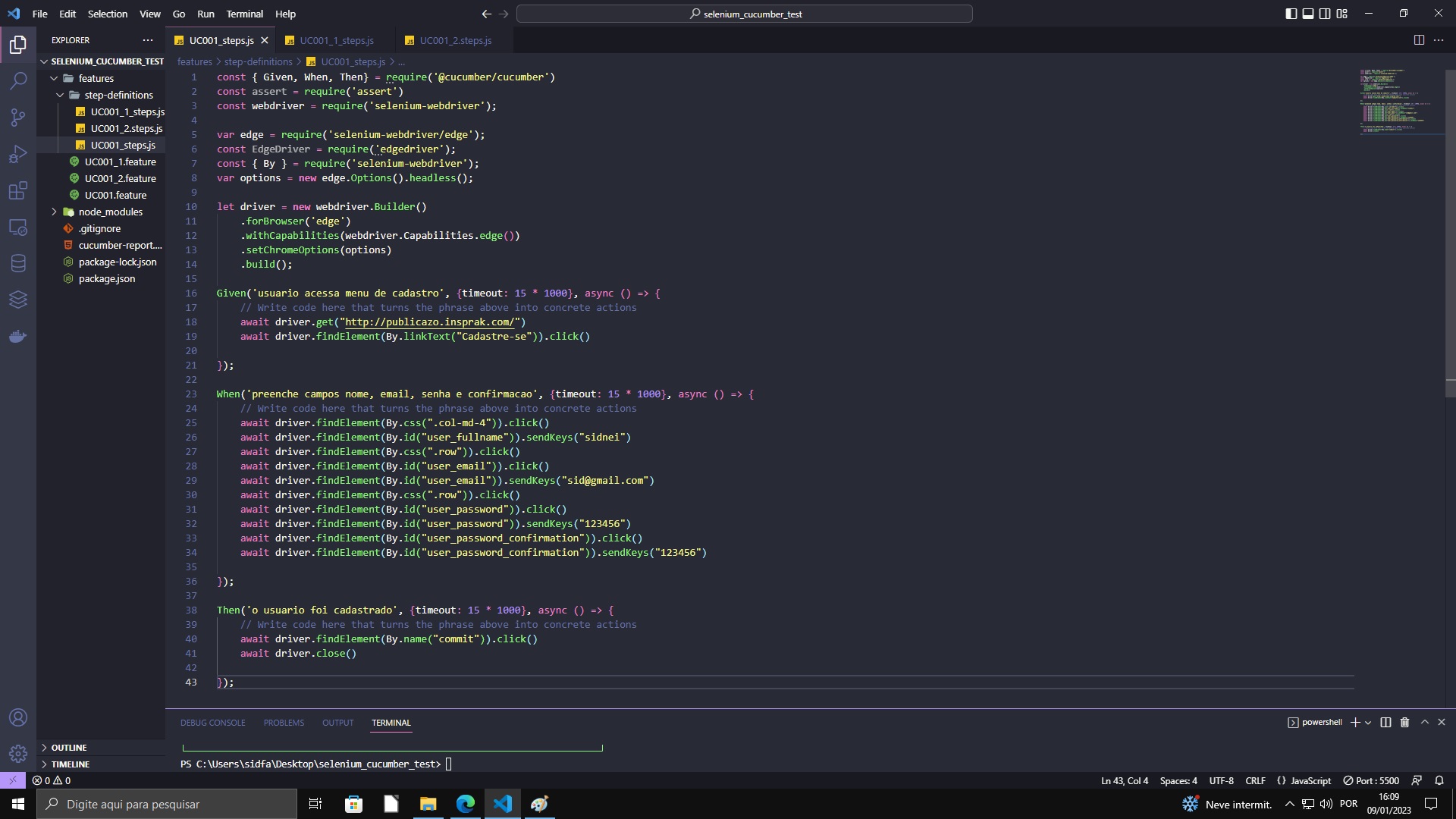Switch to the PROBLEMS panel tab
The image size is (1456, 819).
[284, 723]
